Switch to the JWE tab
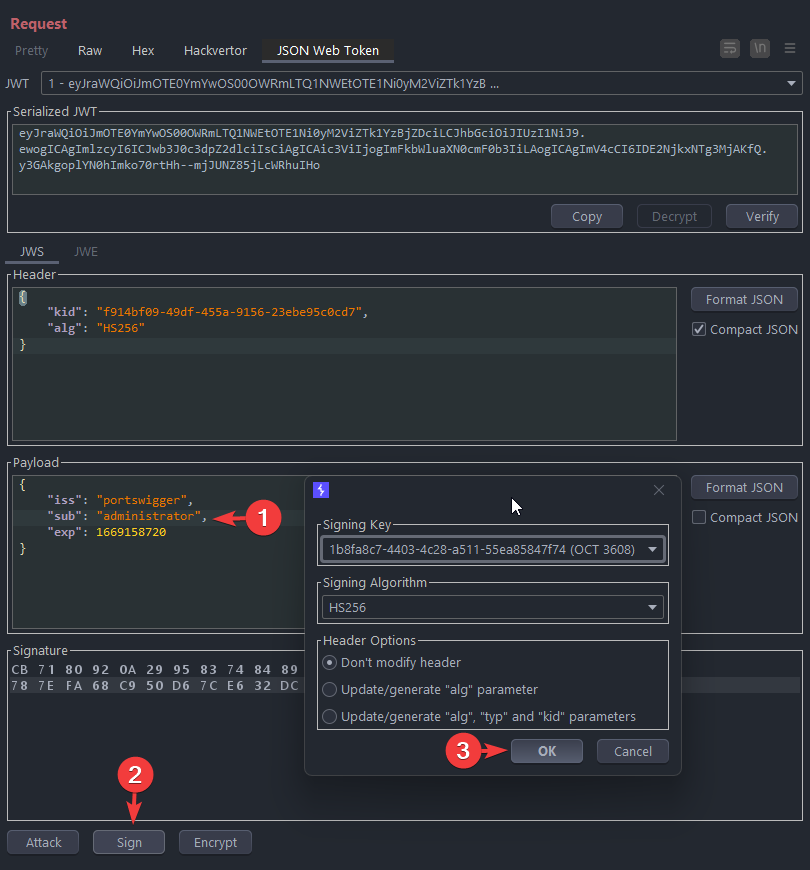Image resolution: width=810 pixels, height=870 pixels. tap(86, 251)
